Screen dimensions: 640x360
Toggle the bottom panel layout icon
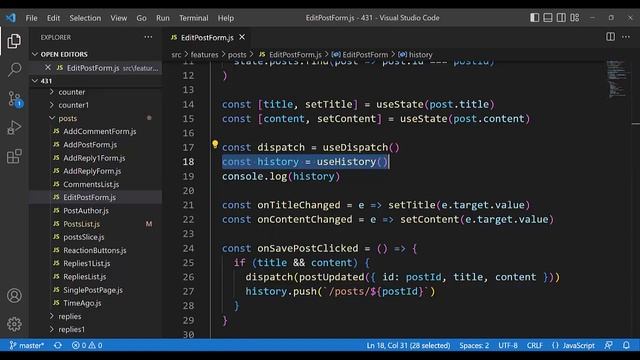[548, 18]
